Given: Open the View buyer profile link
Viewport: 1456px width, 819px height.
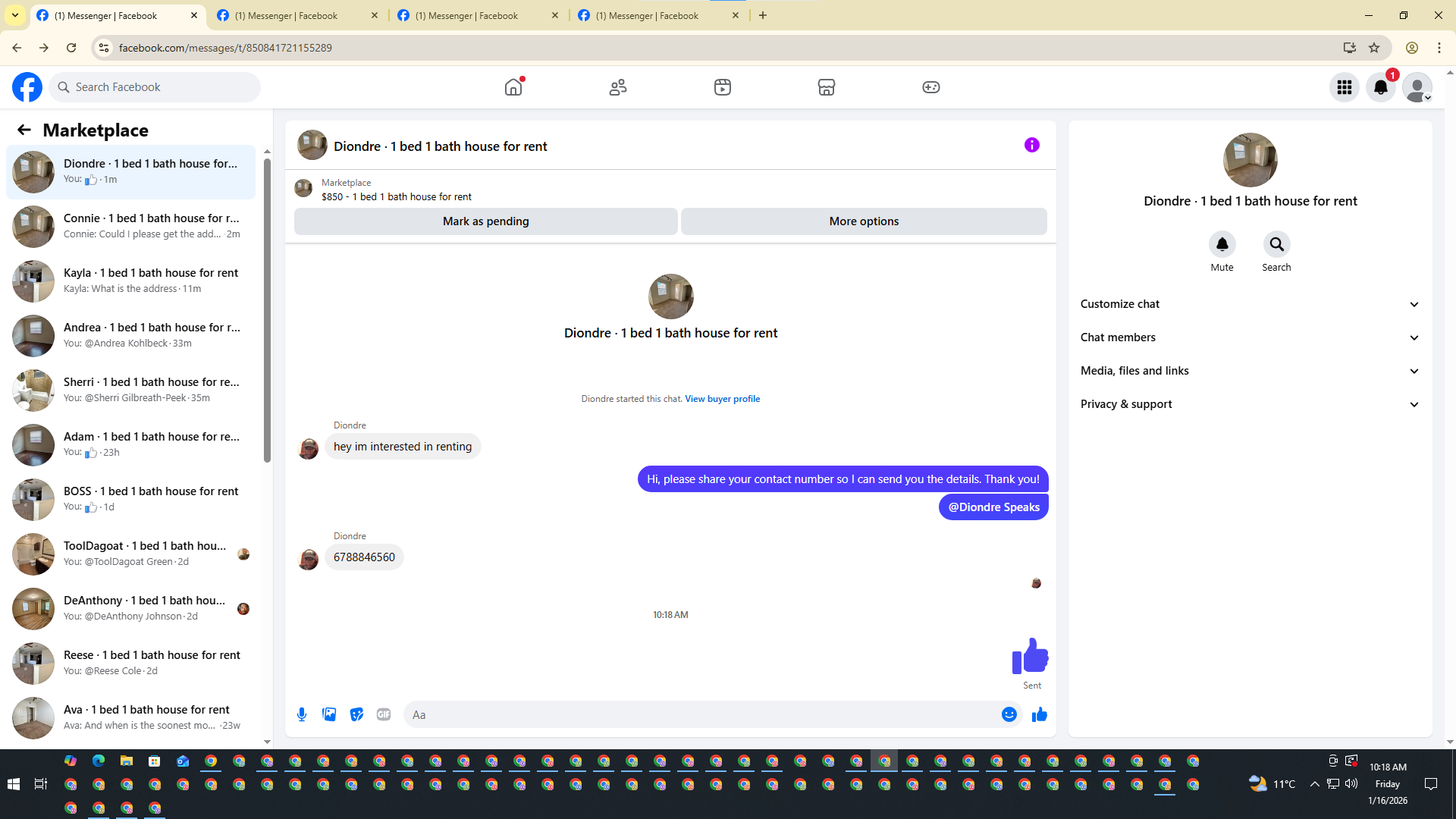Looking at the screenshot, I should pyautogui.click(x=722, y=399).
